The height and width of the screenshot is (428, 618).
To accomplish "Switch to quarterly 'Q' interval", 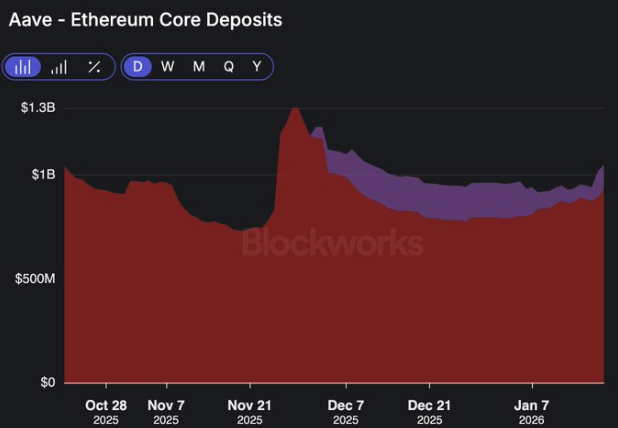I will (x=229, y=67).
